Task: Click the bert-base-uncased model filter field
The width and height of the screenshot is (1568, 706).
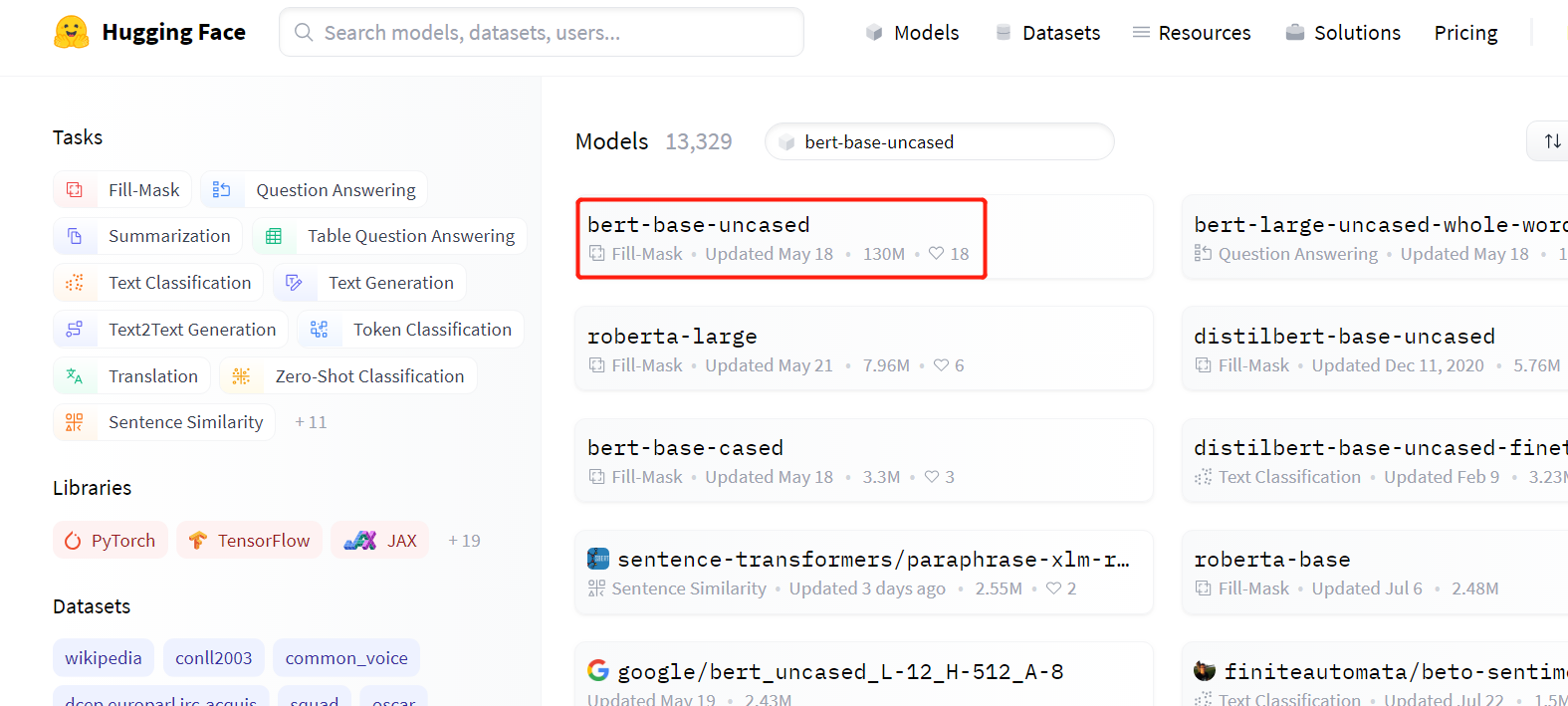Action: click(x=940, y=141)
